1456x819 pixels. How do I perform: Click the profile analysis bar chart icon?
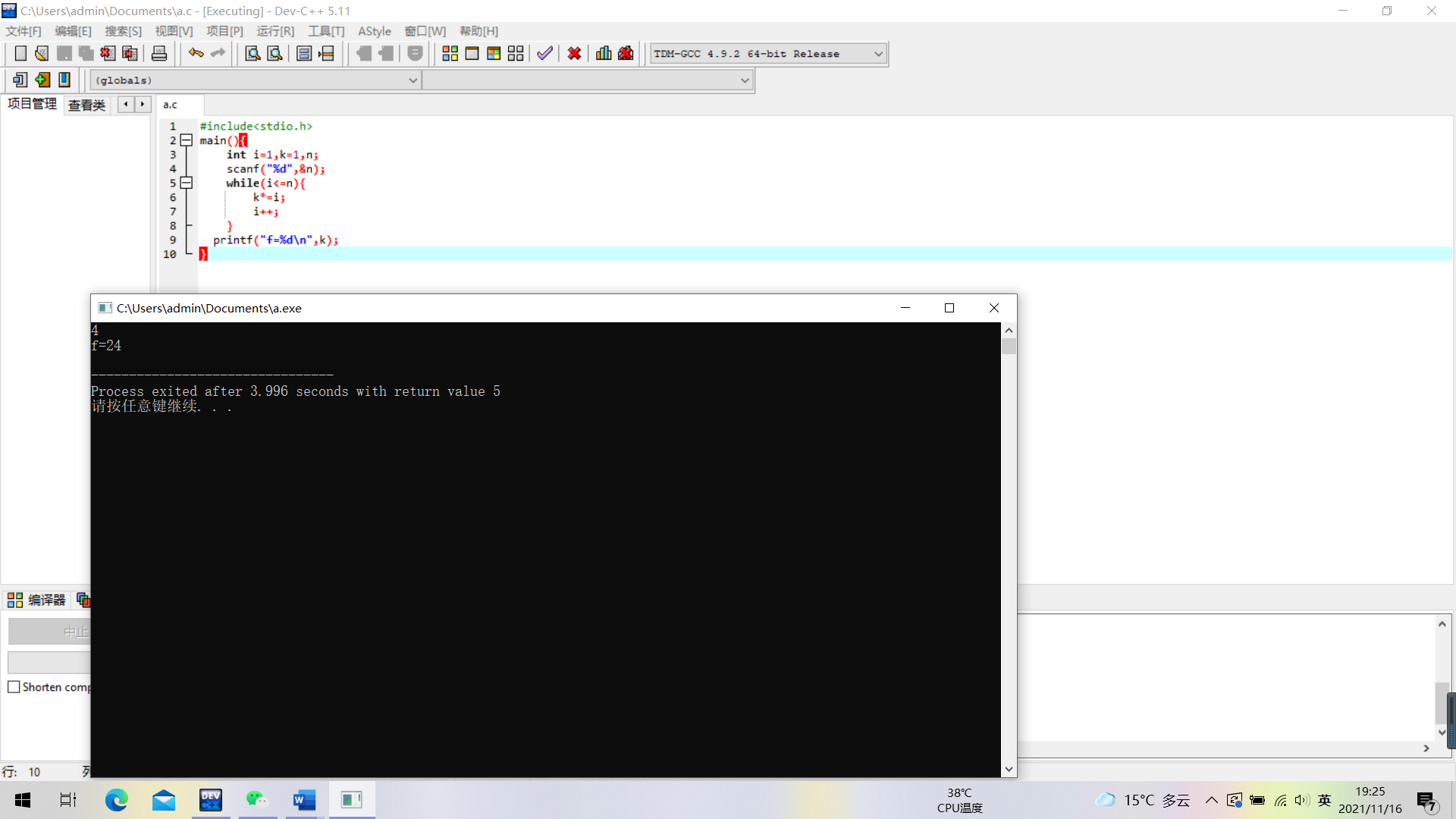(x=604, y=54)
